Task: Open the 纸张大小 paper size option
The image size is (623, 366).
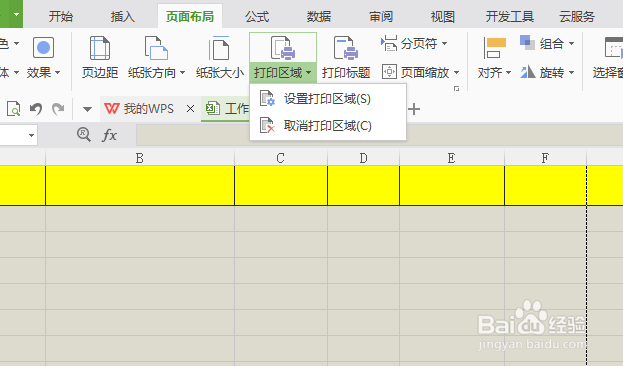Action: point(219,58)
